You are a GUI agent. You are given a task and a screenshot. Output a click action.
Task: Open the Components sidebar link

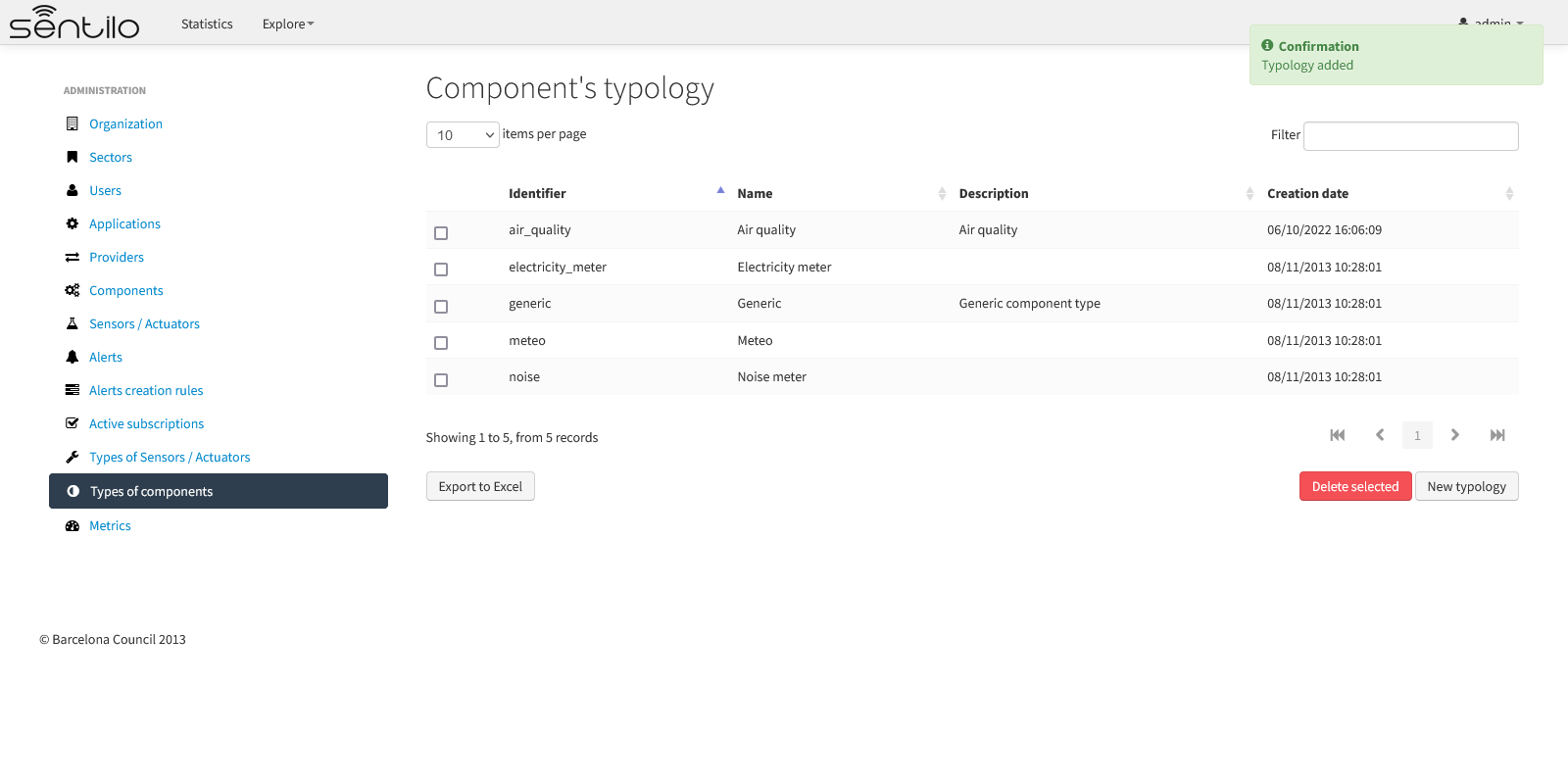click(126, 290)
